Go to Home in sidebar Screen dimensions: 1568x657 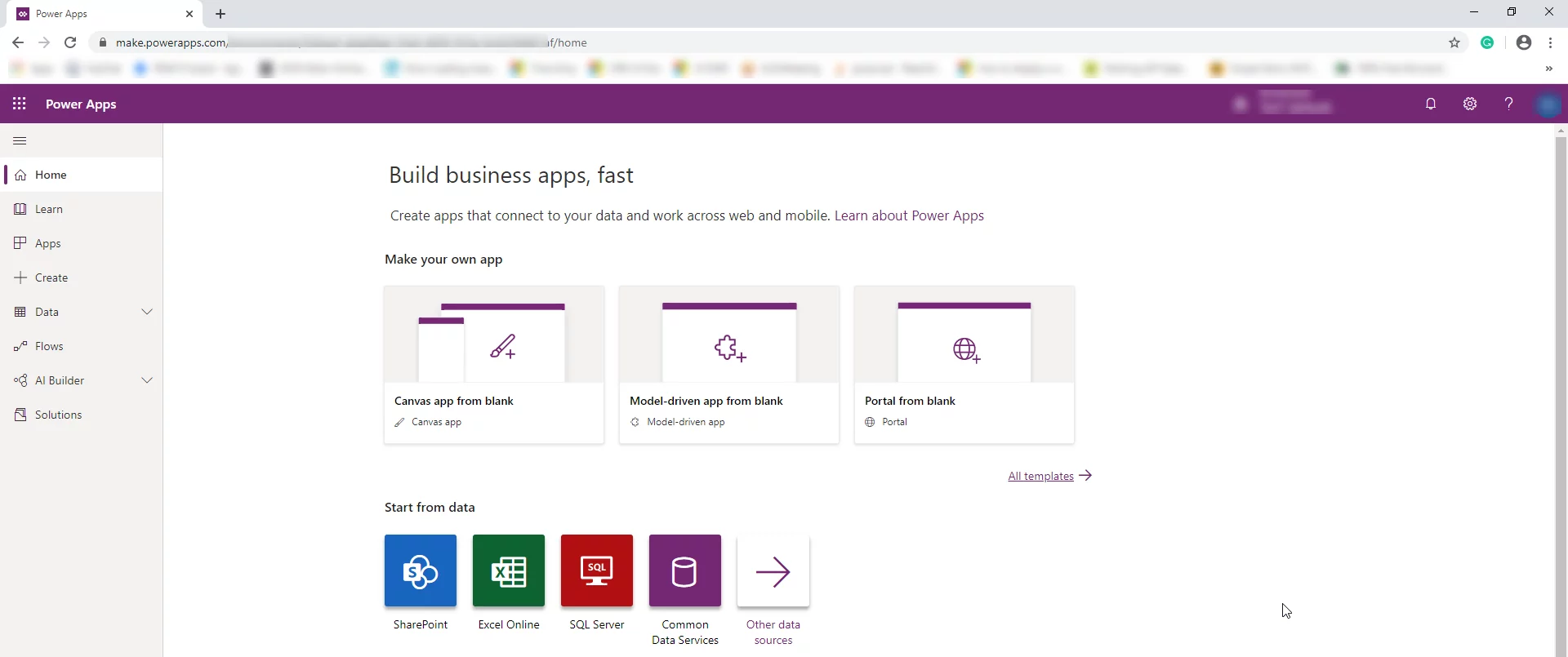click(x=82, y=175)
